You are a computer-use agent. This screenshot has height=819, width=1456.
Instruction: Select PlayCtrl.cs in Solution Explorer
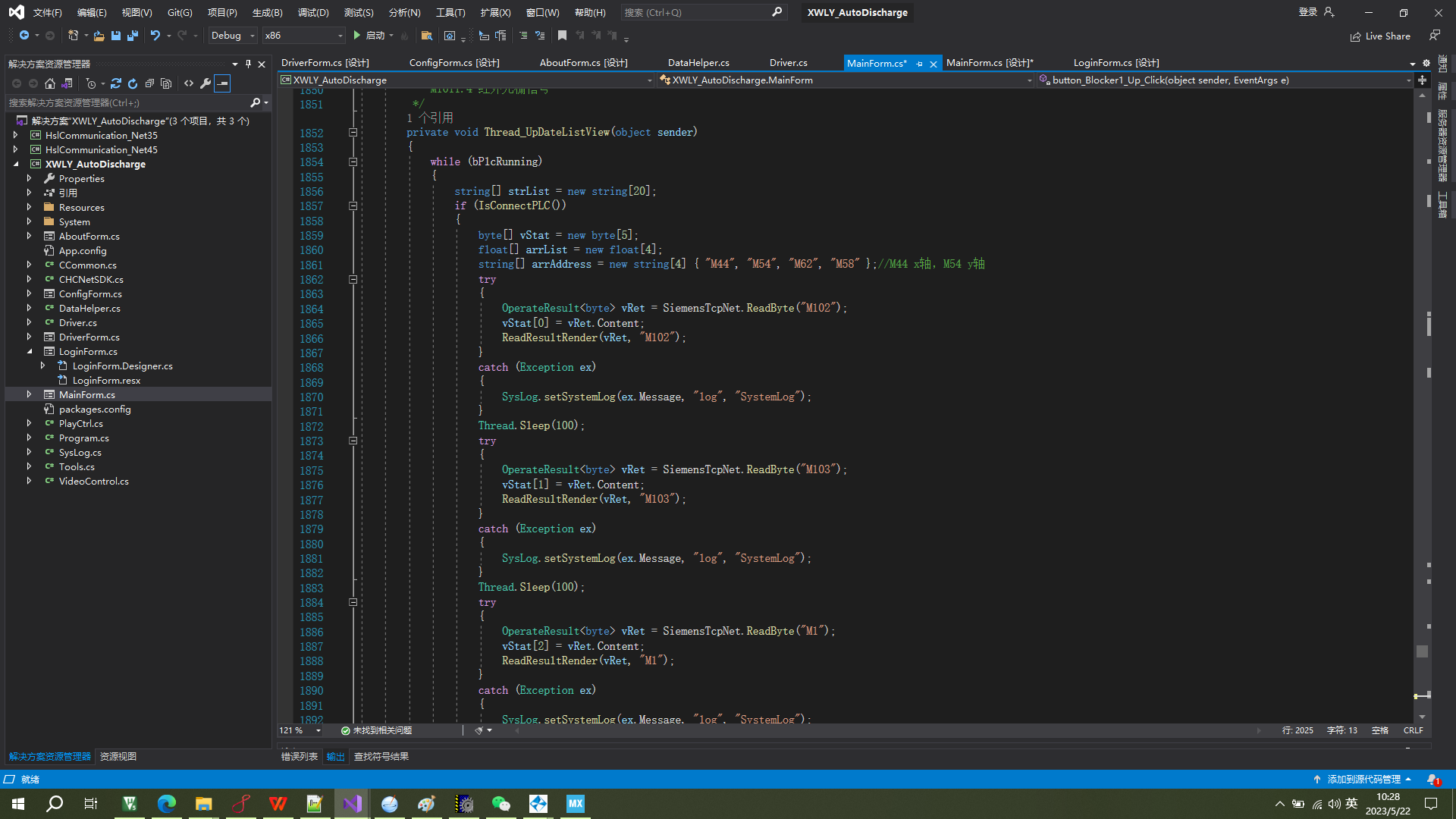click(80, 424)
